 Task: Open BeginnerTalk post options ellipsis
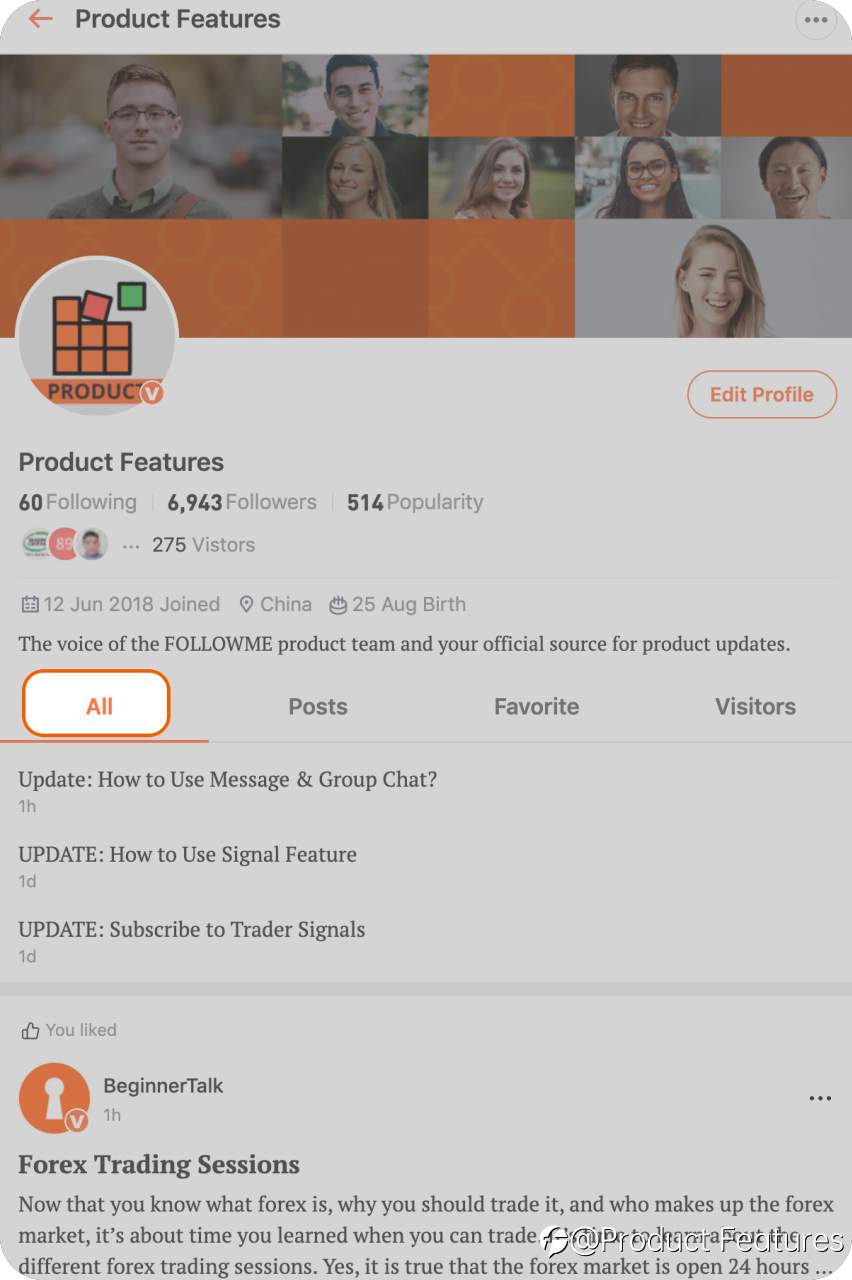(820, 1098)
